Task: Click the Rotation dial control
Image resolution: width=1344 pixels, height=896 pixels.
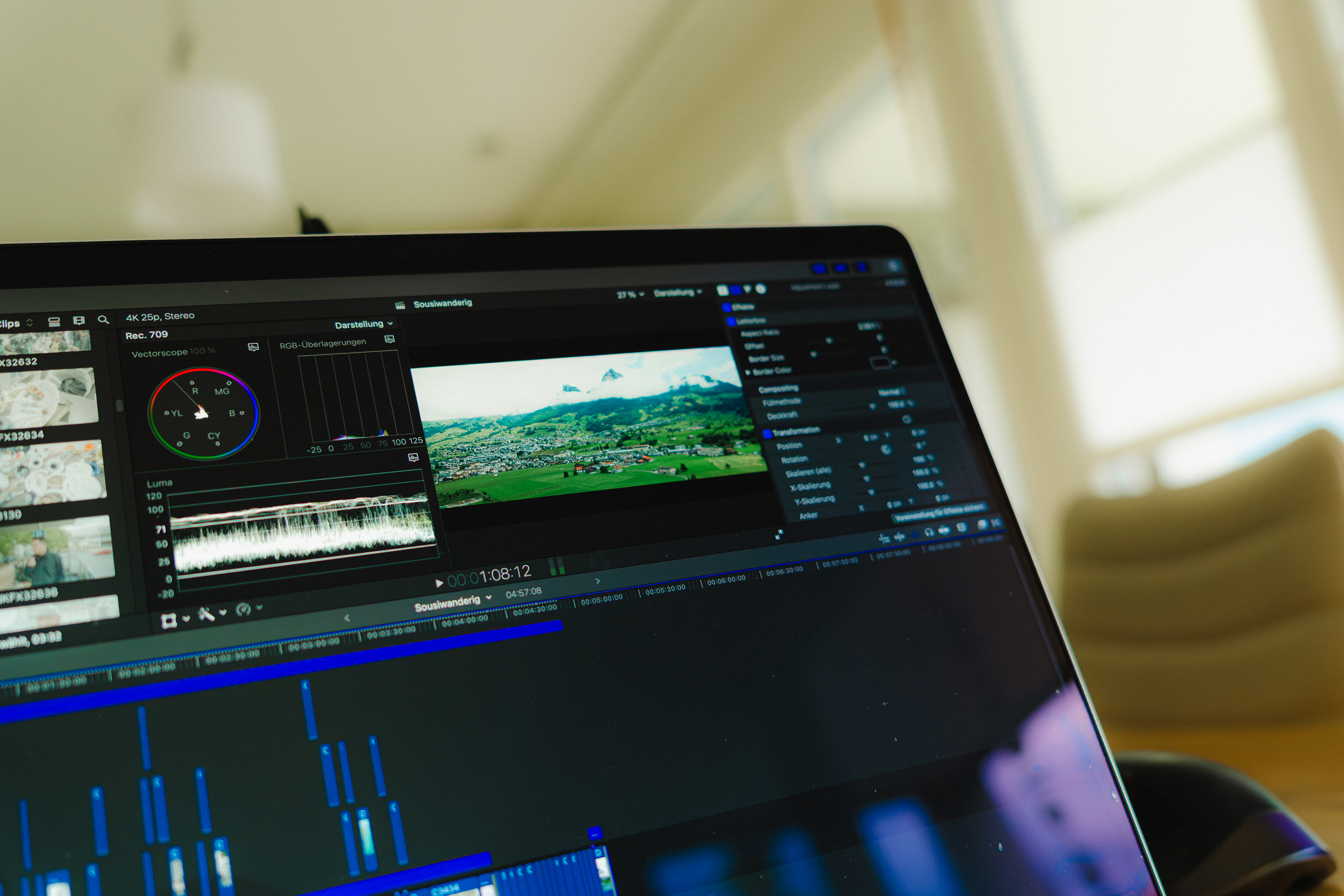Action: point(886,450)
